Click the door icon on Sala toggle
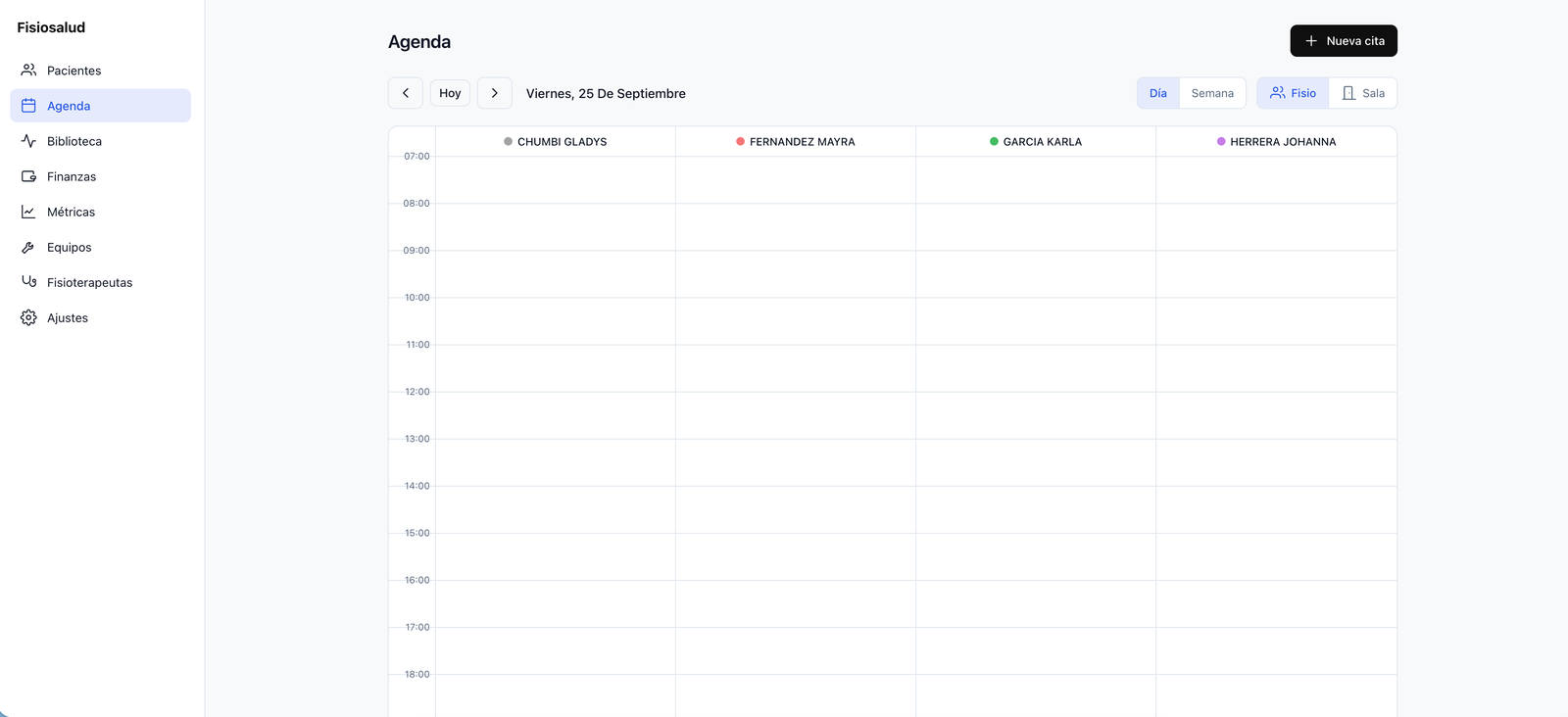 point(1348,93)
